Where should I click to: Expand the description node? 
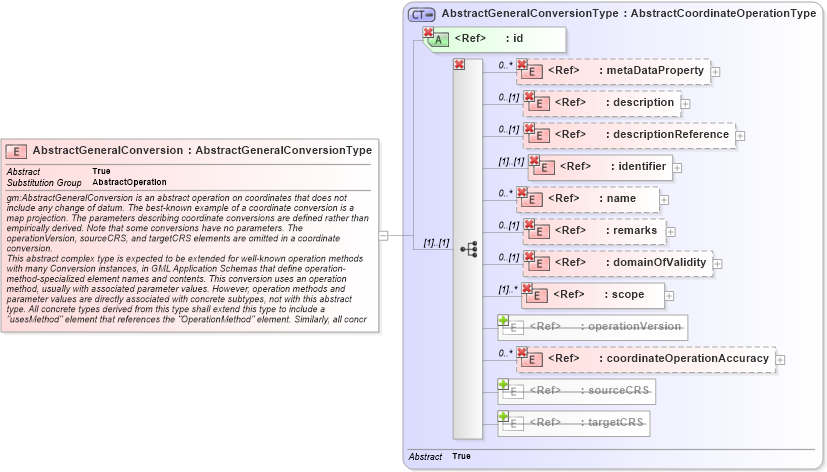click(685, 104)
